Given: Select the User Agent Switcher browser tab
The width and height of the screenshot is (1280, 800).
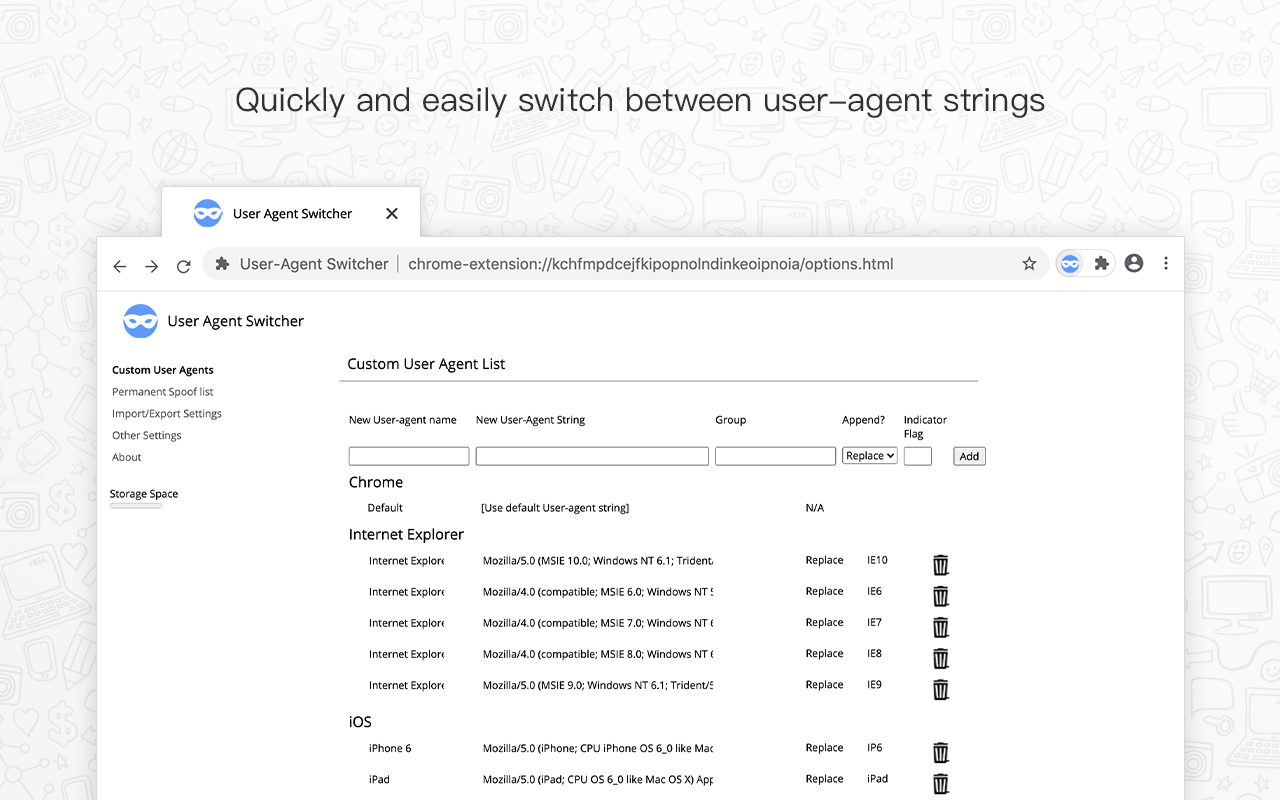Looking at the screenshot, I should click(x=290, y=213).
